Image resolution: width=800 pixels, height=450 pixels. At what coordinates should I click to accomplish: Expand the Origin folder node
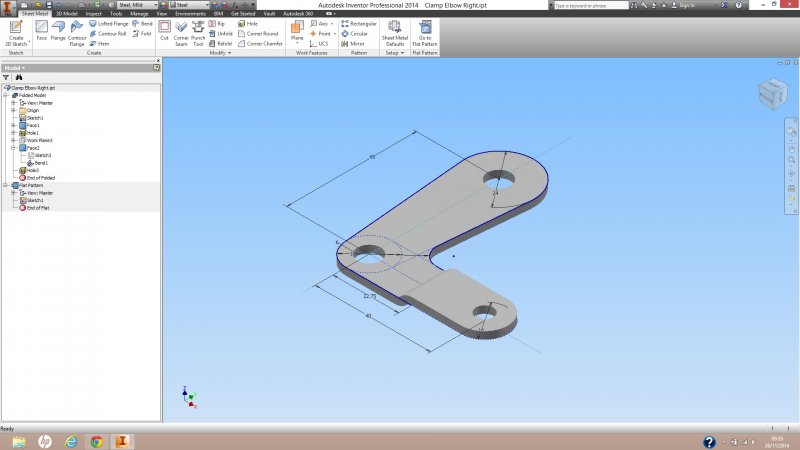tap(13, 110)
